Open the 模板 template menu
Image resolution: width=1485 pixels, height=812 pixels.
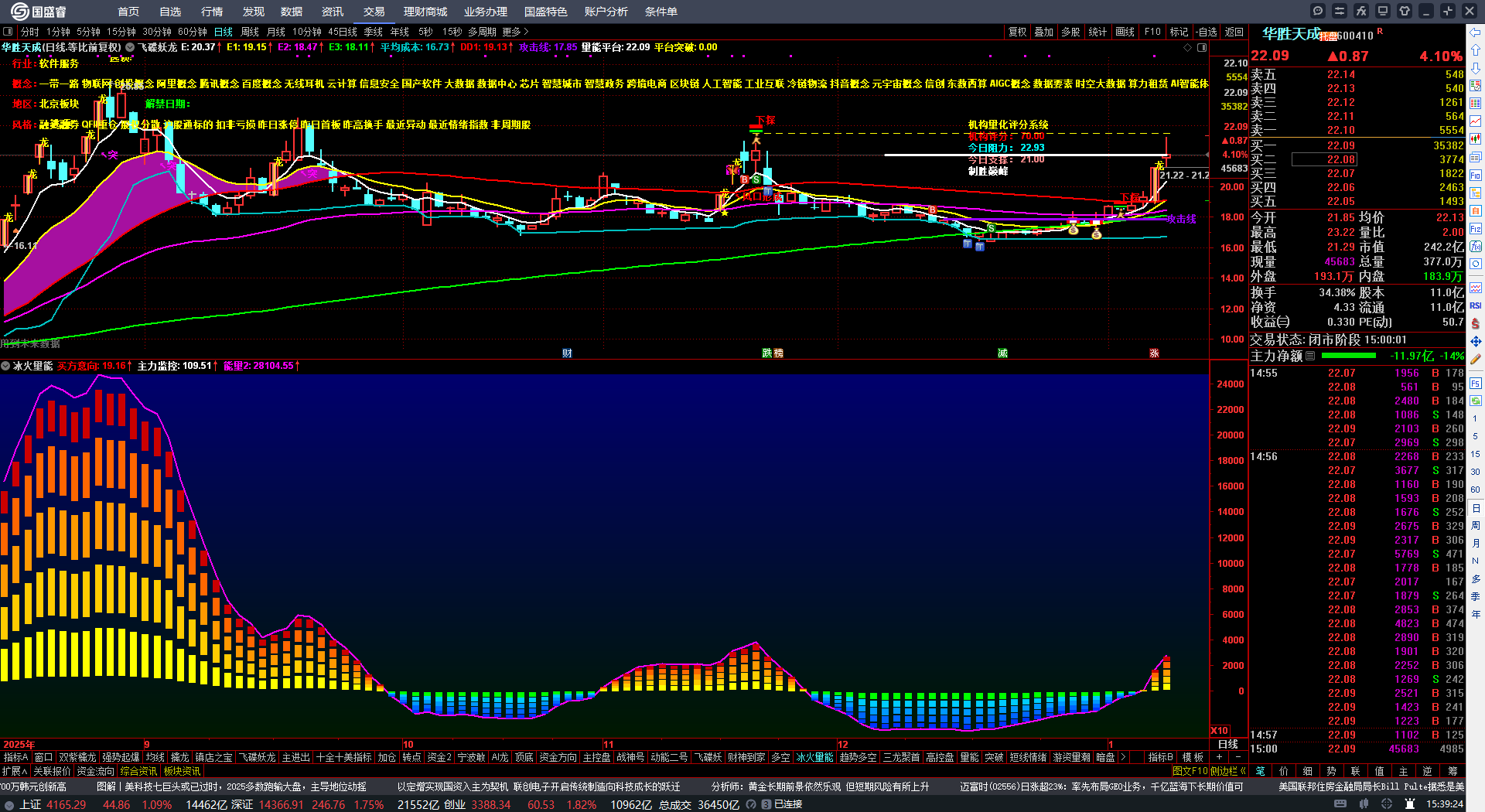point(1193,757)
